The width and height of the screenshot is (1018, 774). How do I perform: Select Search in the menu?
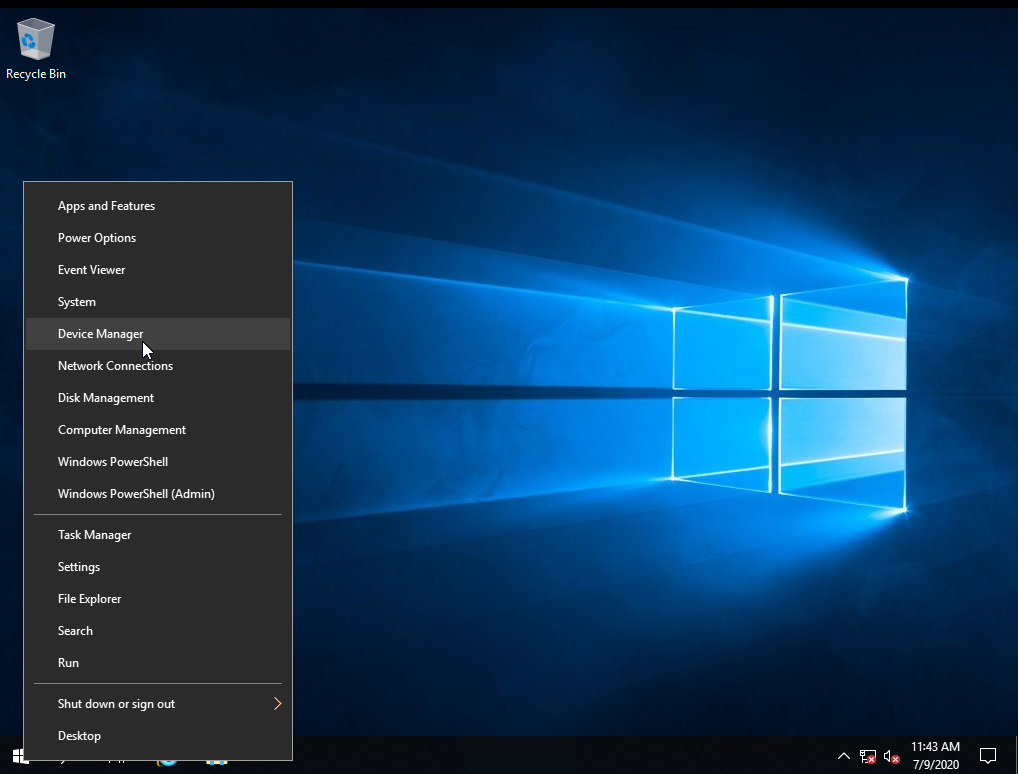click(158, 630)
